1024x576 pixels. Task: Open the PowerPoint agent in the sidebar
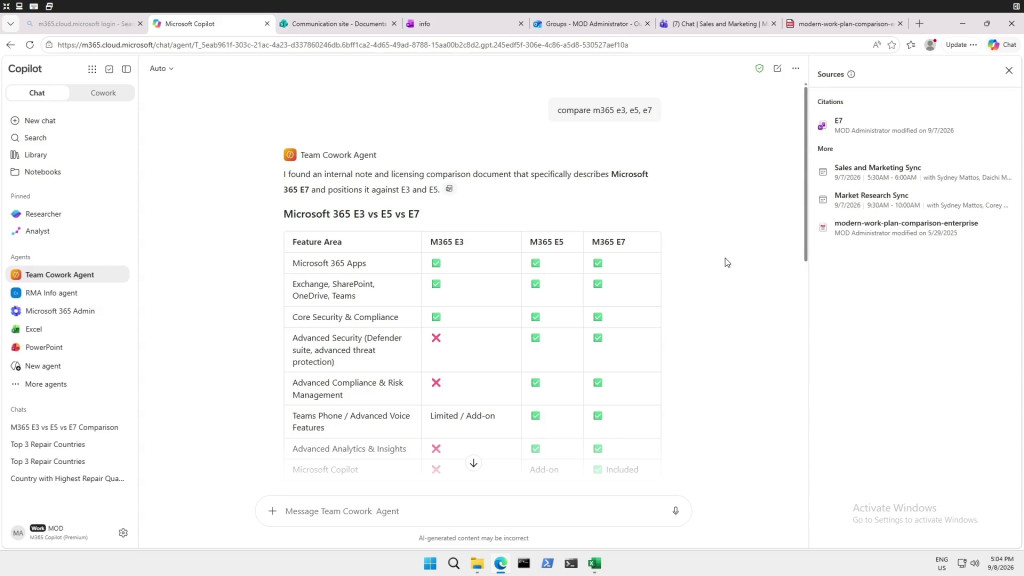(x=44, y=347)
